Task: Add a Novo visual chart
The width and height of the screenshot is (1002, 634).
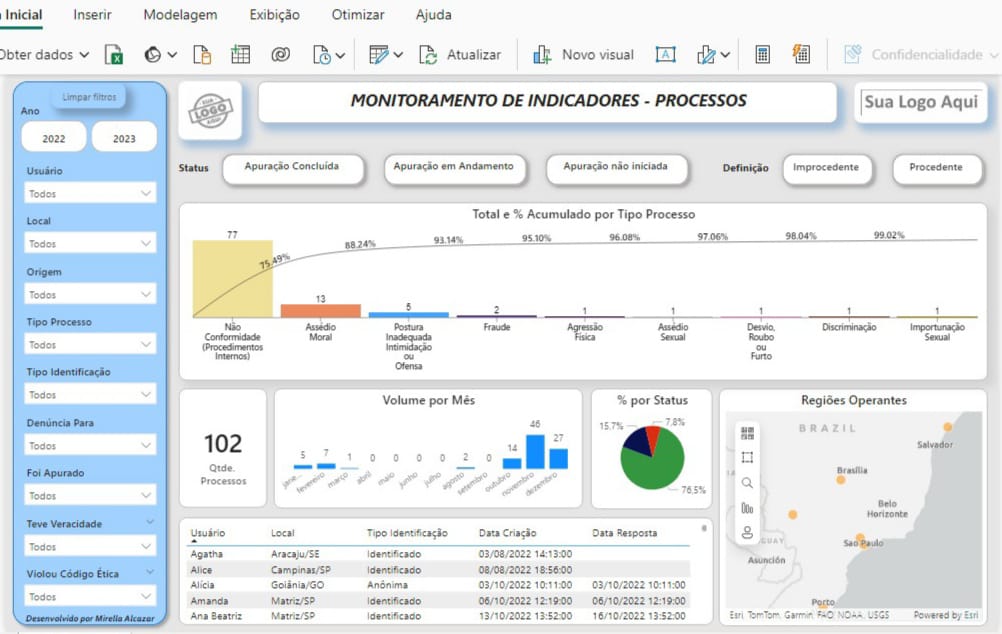Action: tap(583, 55)
